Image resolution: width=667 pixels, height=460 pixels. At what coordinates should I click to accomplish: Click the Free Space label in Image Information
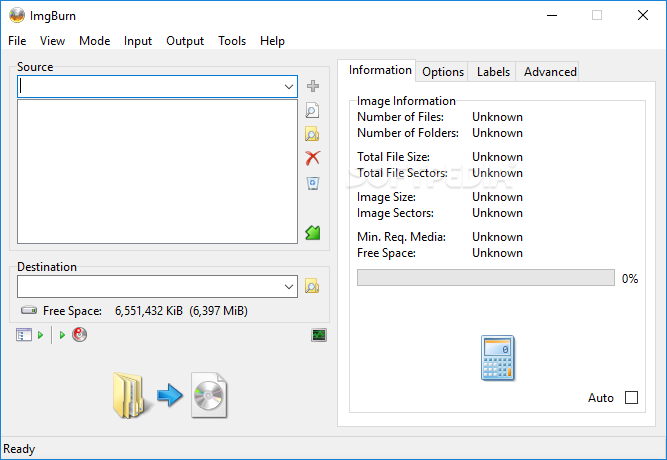point(386,253)
